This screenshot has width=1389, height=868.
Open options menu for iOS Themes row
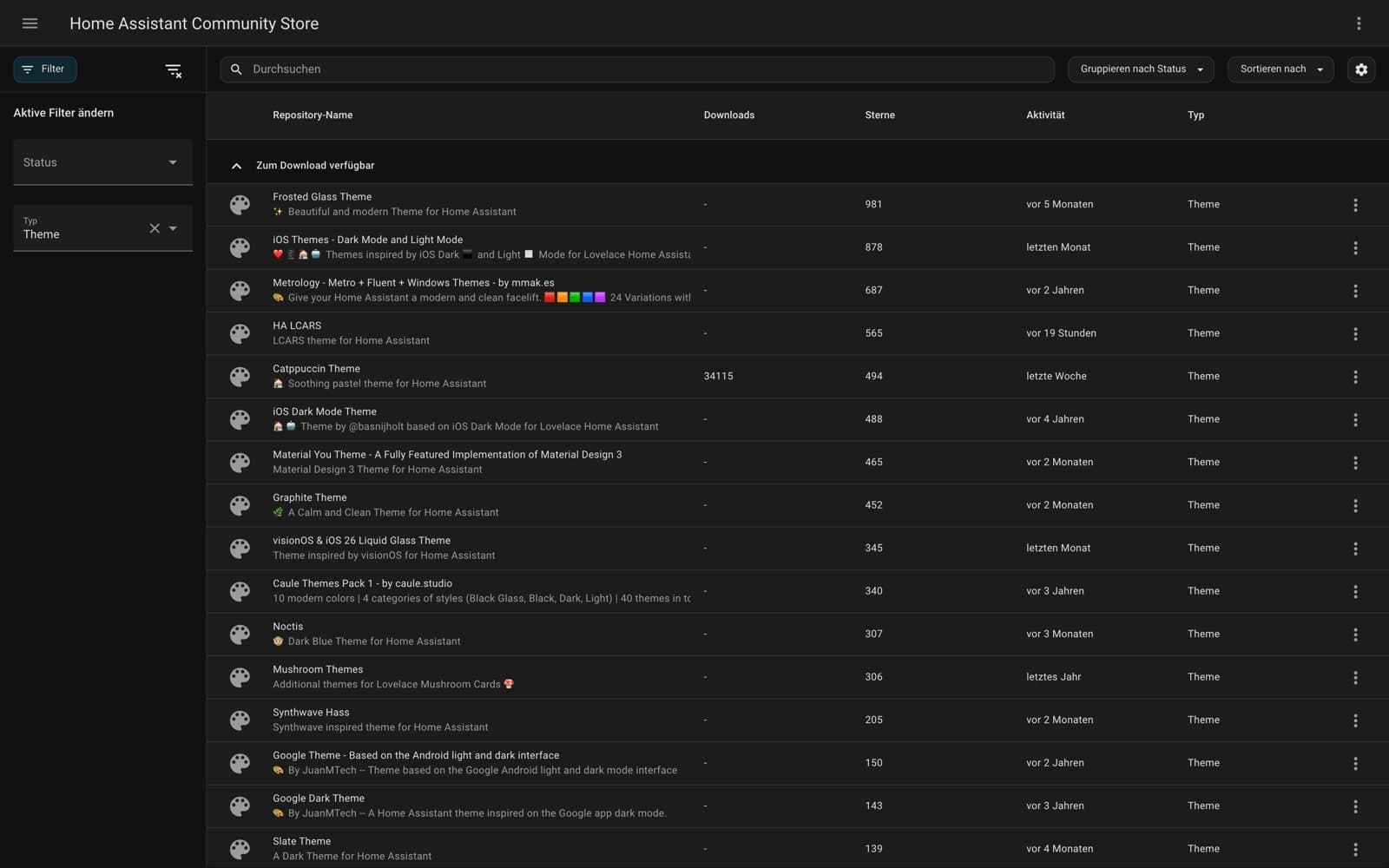(1355, 247)
